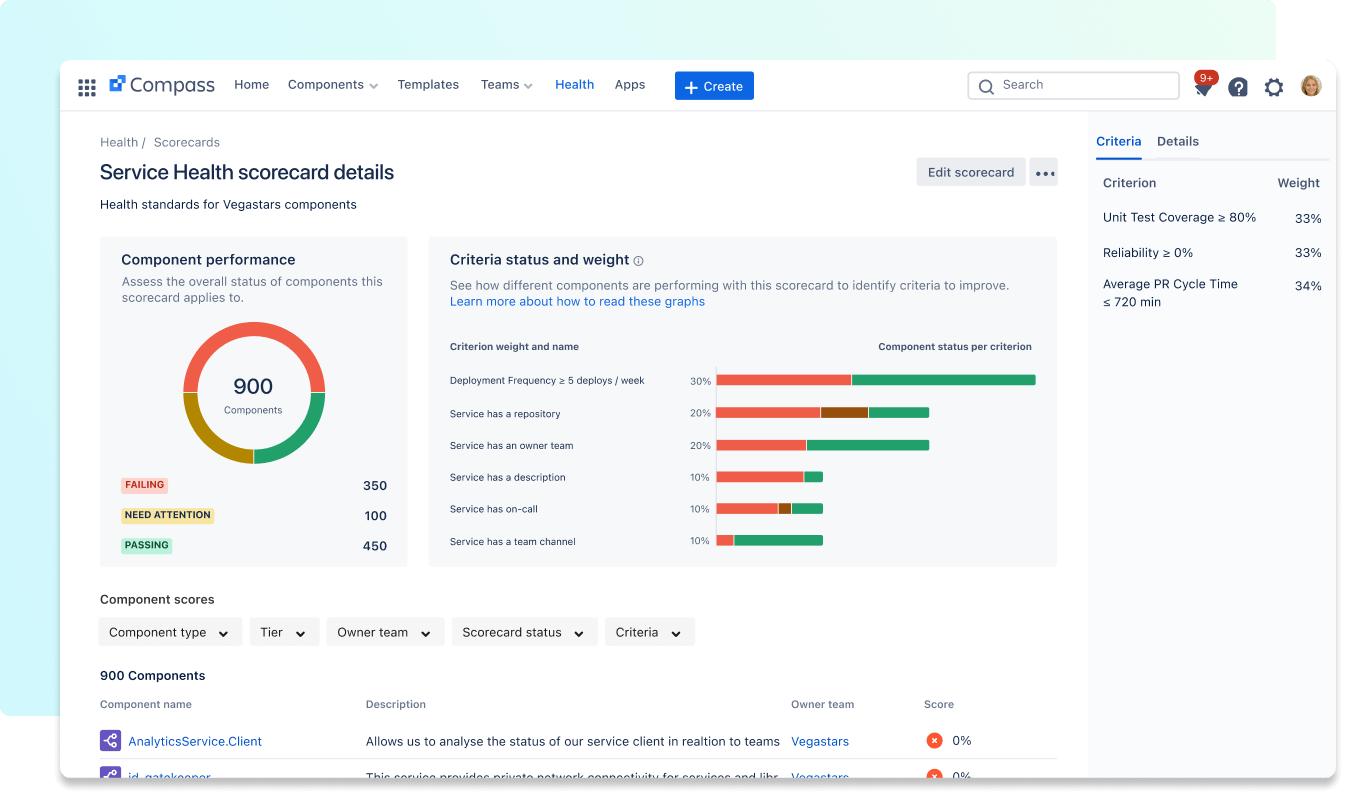Viewport: 1345px width, 794px height.
Task: Open the settings gear icon
Action: [1274, 87]
